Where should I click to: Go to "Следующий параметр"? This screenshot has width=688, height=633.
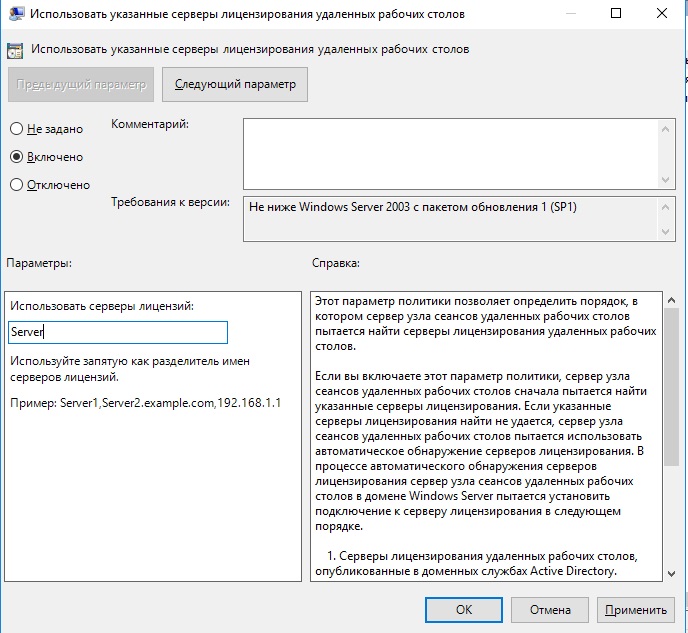tap(235, 85)
